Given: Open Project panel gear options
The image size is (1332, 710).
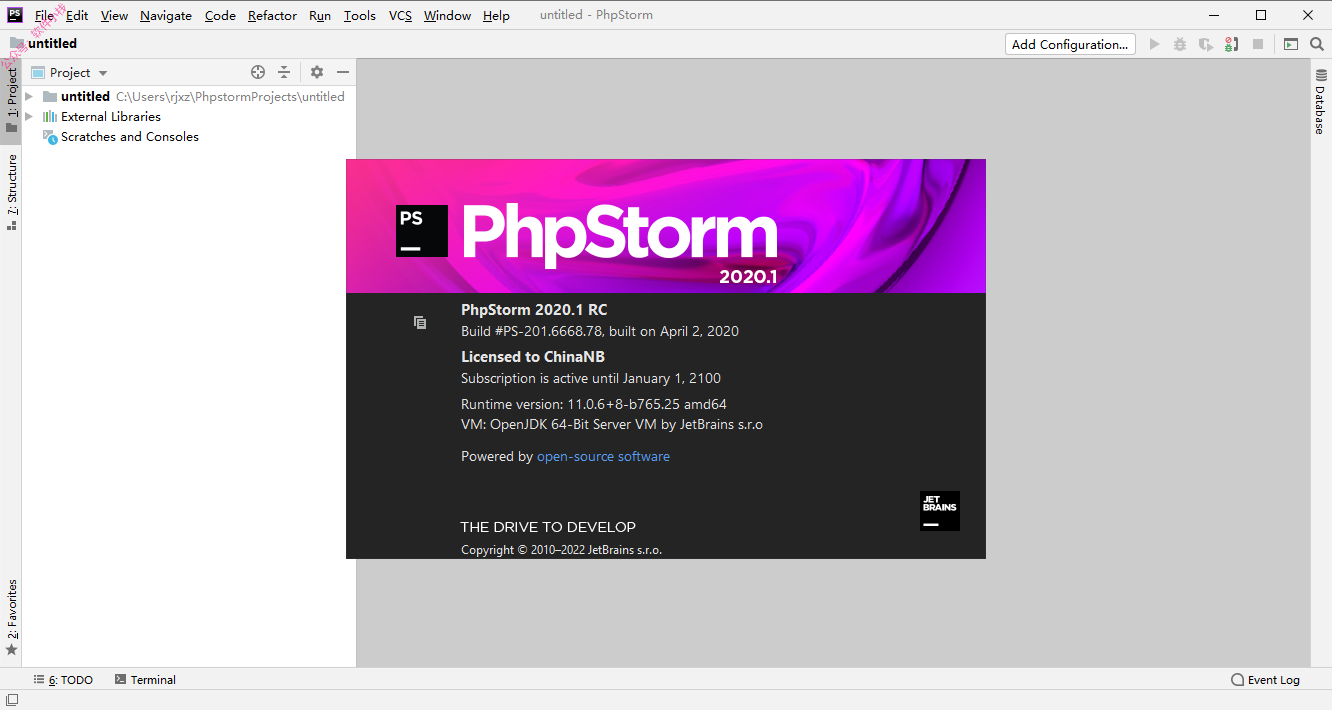Looking at the screenshot, I should 317,72.
